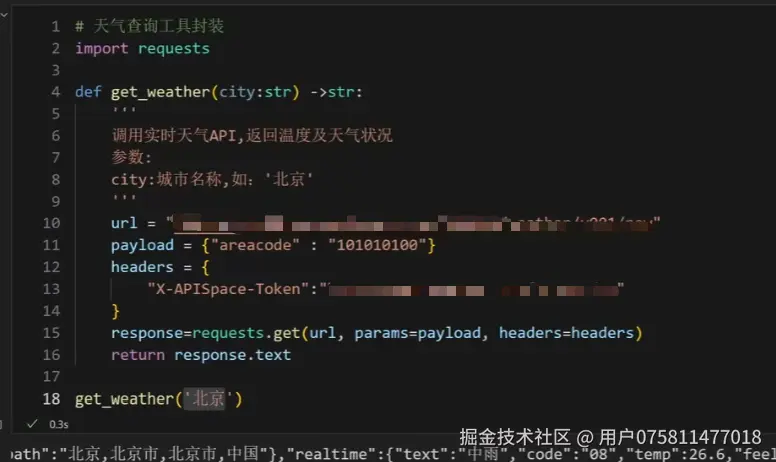Viewport: 776px width, 462px height.
Task: Click the get_weather function name in the definition
Action: 160,92
